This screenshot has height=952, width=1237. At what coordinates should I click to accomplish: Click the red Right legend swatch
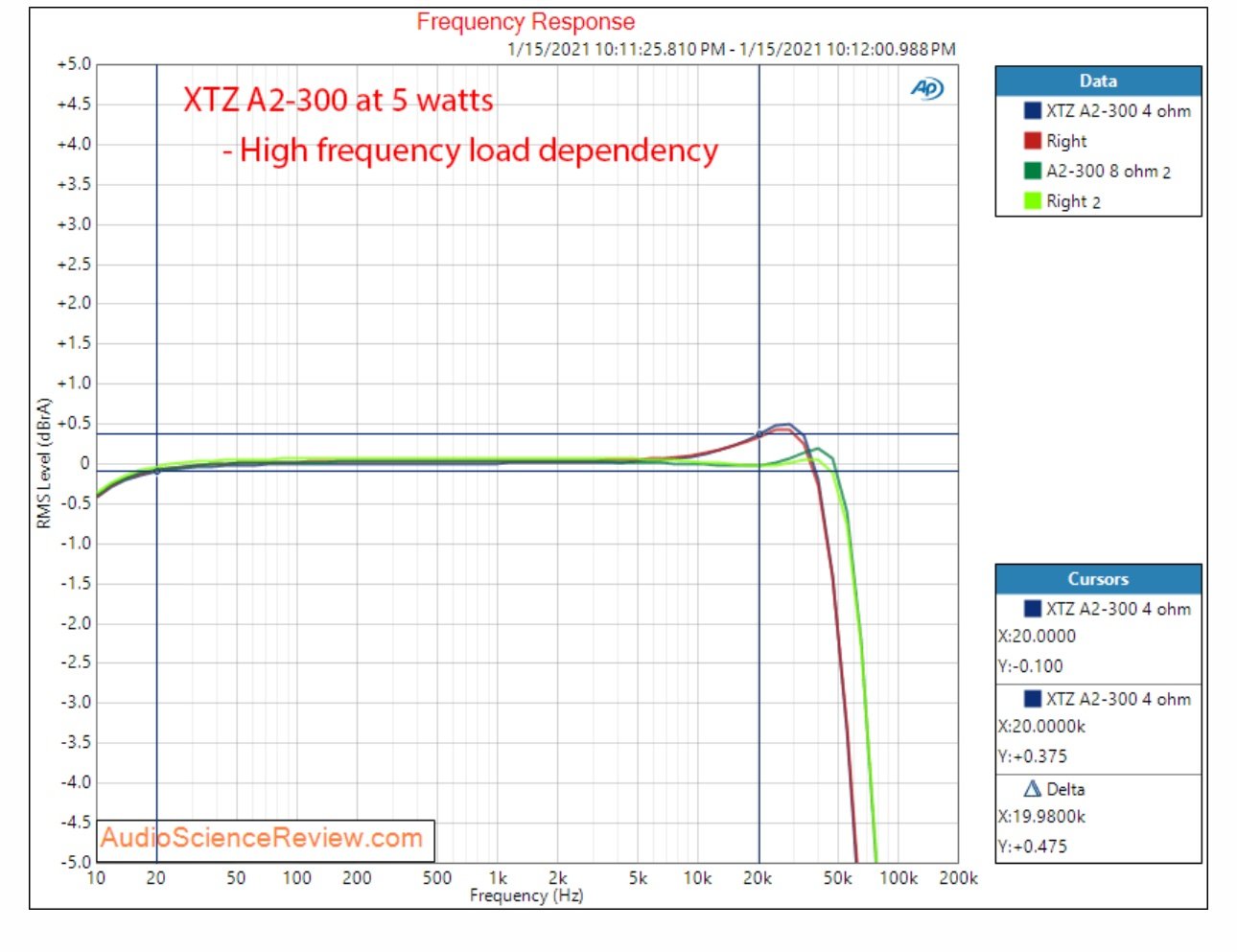[1033, 141]
